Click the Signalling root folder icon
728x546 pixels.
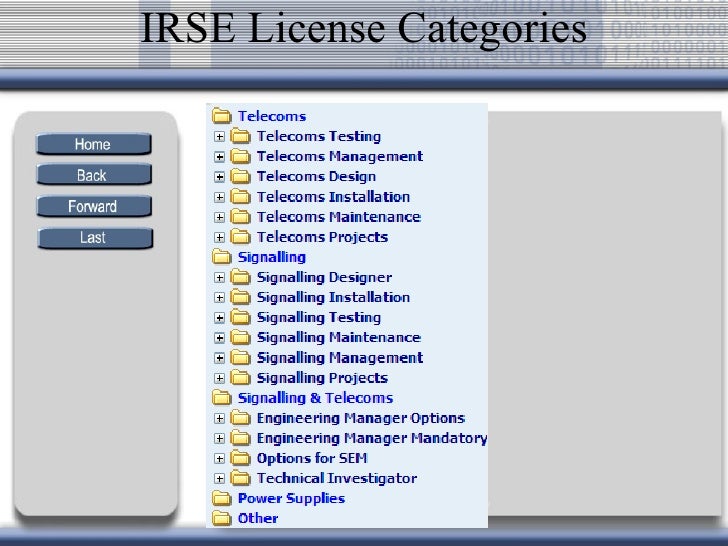[x=221, y=257]
